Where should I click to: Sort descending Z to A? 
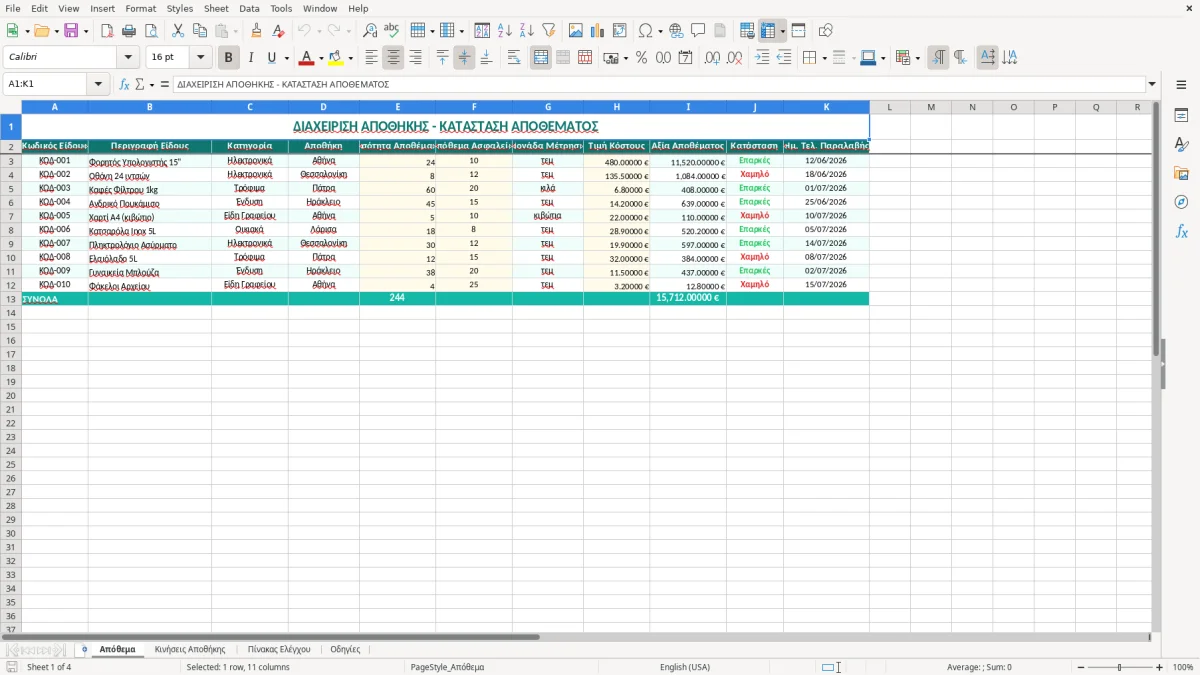526,31
